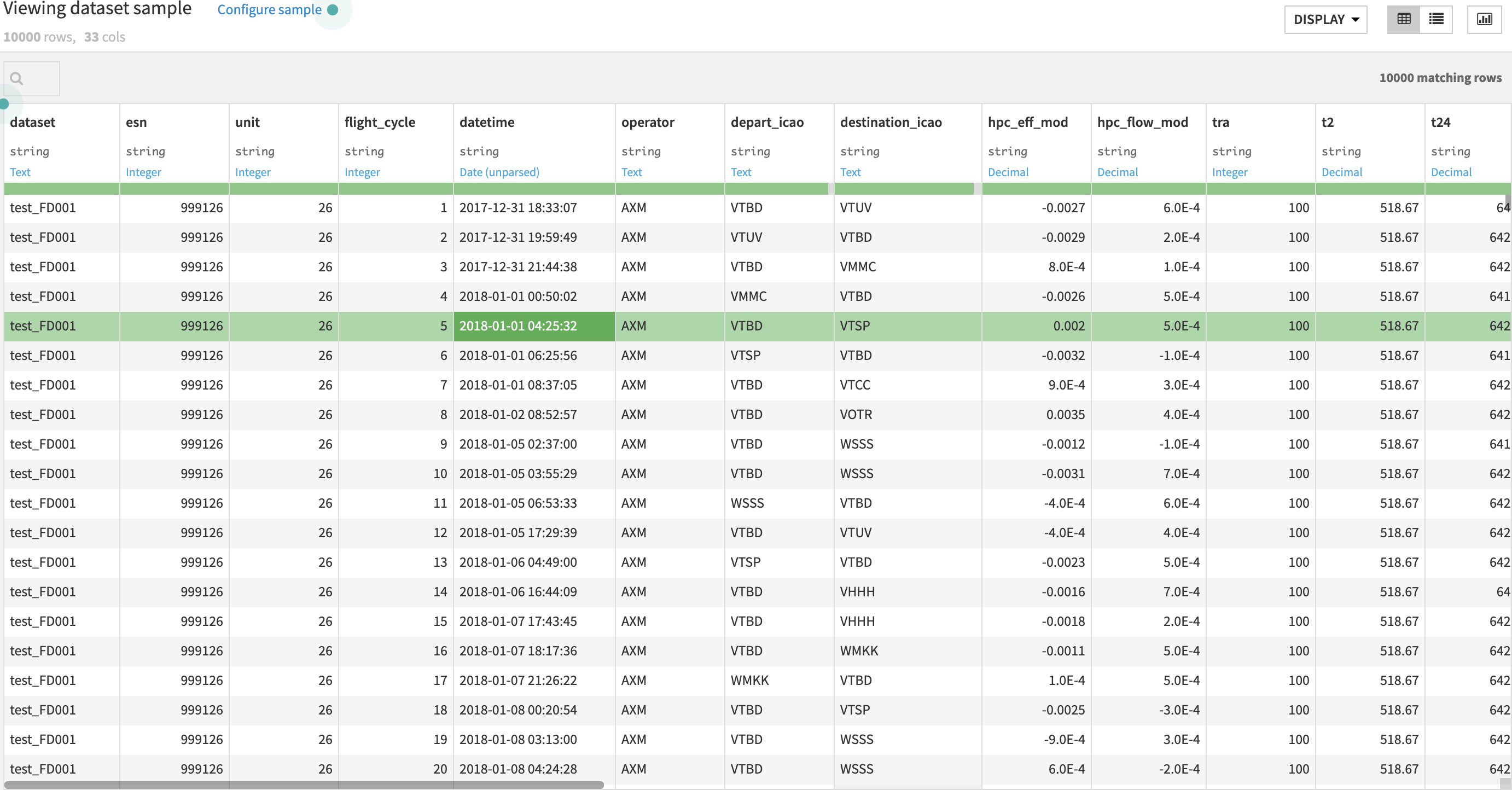This screenshot has height=790, width=1512.
Task: Click the search filter input box
Action: click(x=32, y=78)
